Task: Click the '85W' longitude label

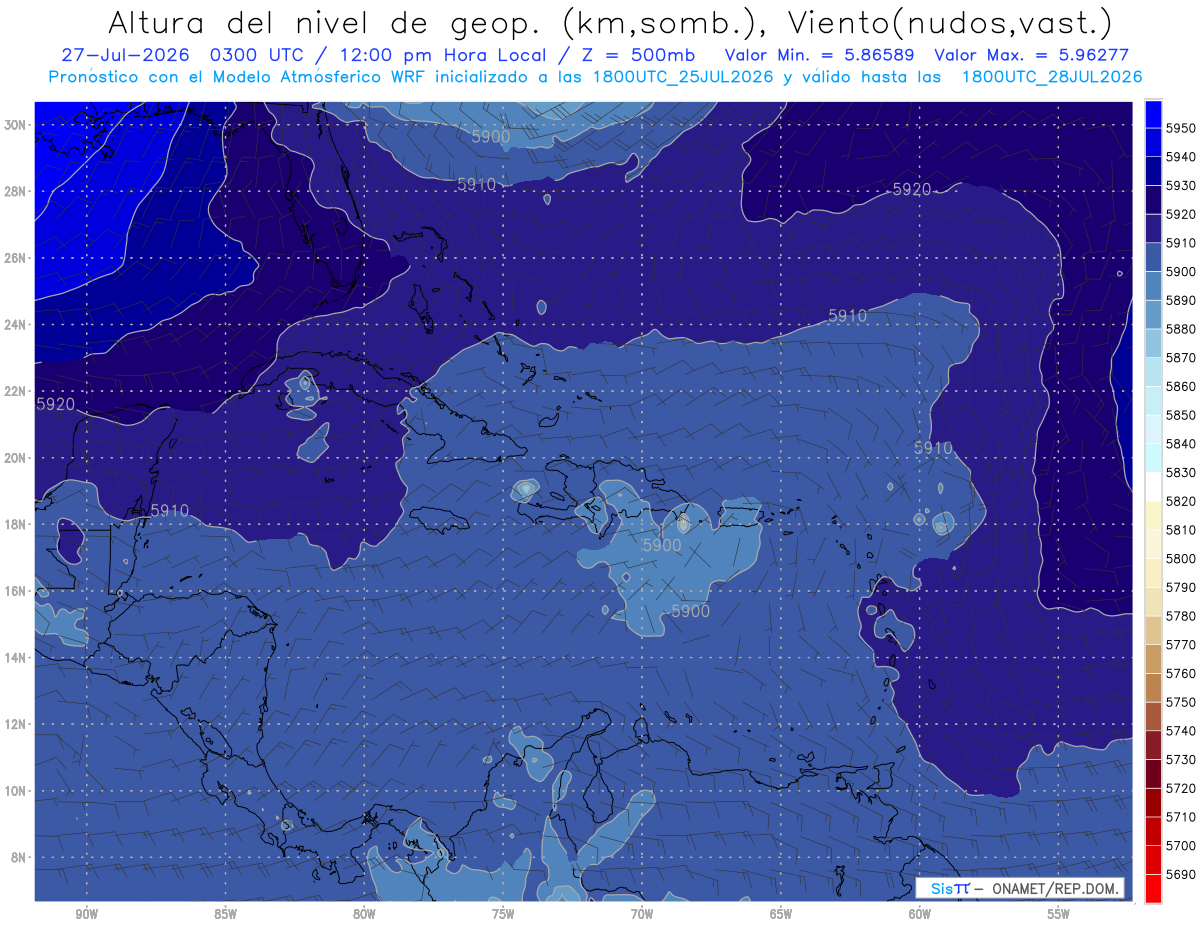Action: (x=225, y=914)
